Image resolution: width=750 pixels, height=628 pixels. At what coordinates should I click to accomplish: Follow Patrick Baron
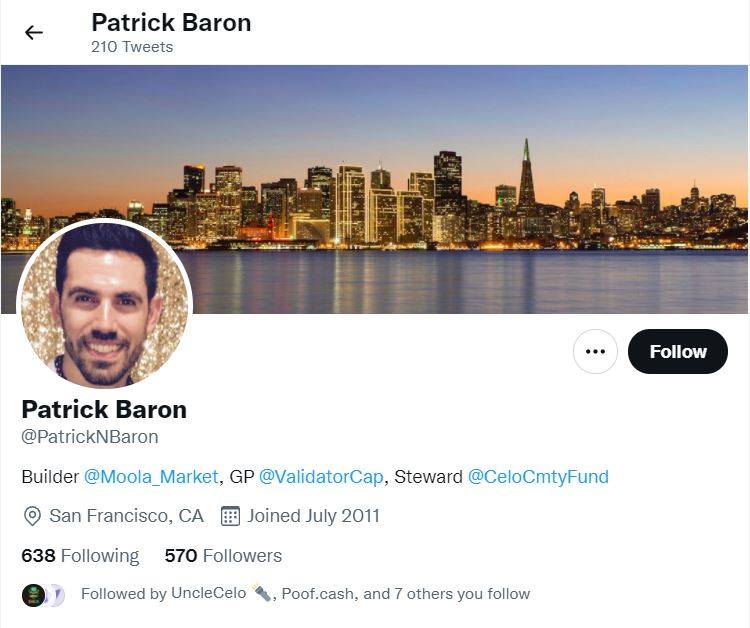coord(678,352)
